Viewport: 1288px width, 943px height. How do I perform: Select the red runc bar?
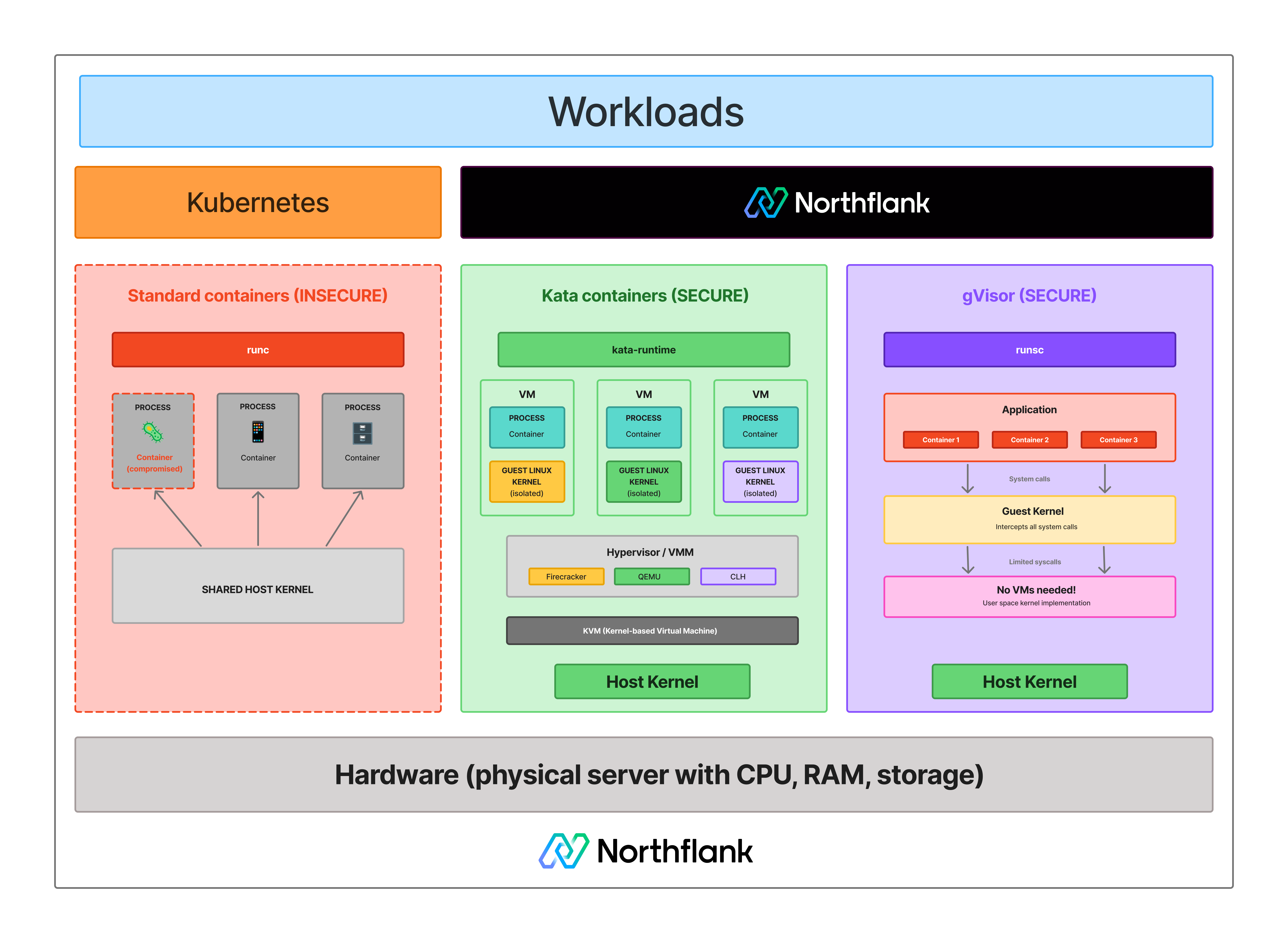click(x=258, y=350)
